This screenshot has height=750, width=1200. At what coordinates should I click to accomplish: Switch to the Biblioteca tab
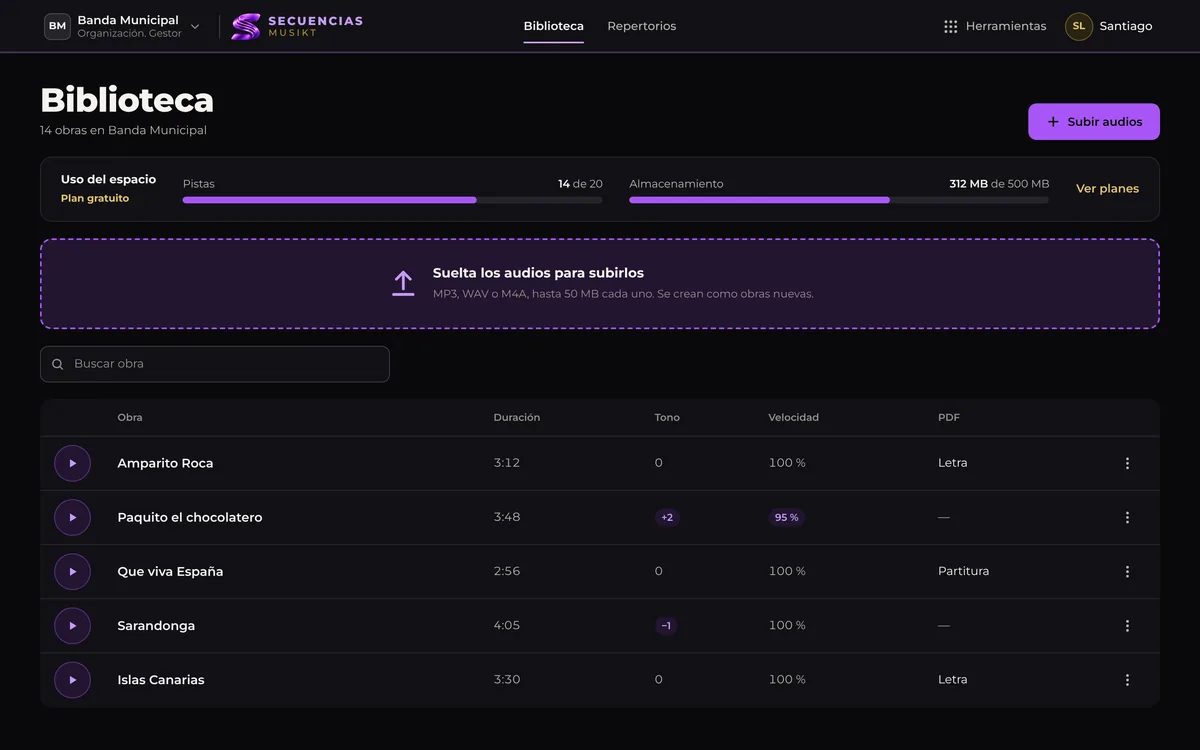tap(553, 26)
